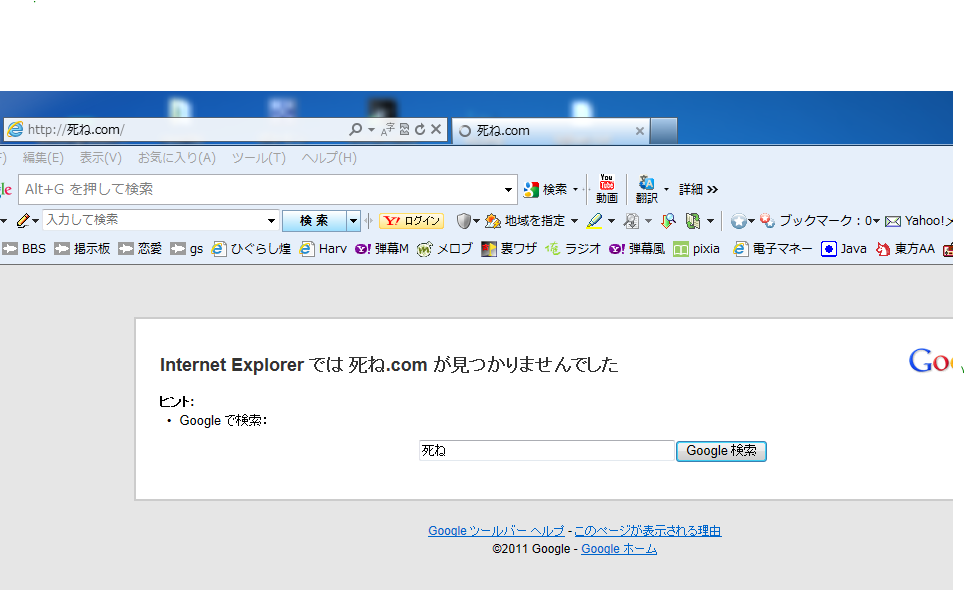Open the 弾幕M favorites bar link
964x590 pixels.
click(382, 248)
